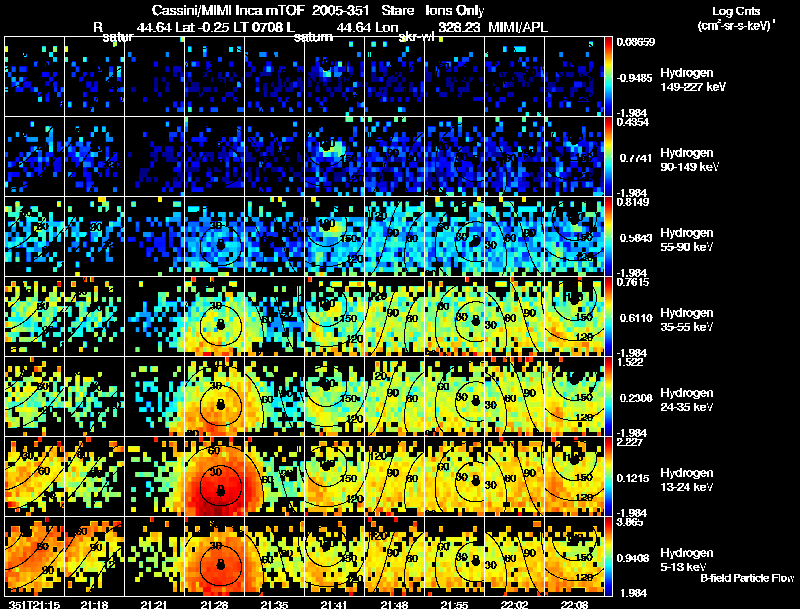Select the 22:02 panel in the Hydrogen 5-13 keV row
Viewport: 800px width, 609px height.
point(514,556)
